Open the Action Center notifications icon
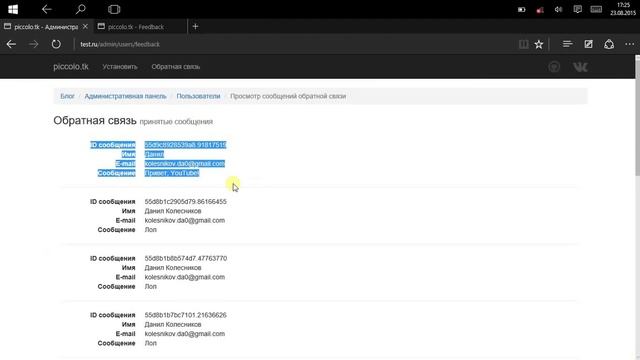This screenshot has height=360, width=640. pos(577,9)
